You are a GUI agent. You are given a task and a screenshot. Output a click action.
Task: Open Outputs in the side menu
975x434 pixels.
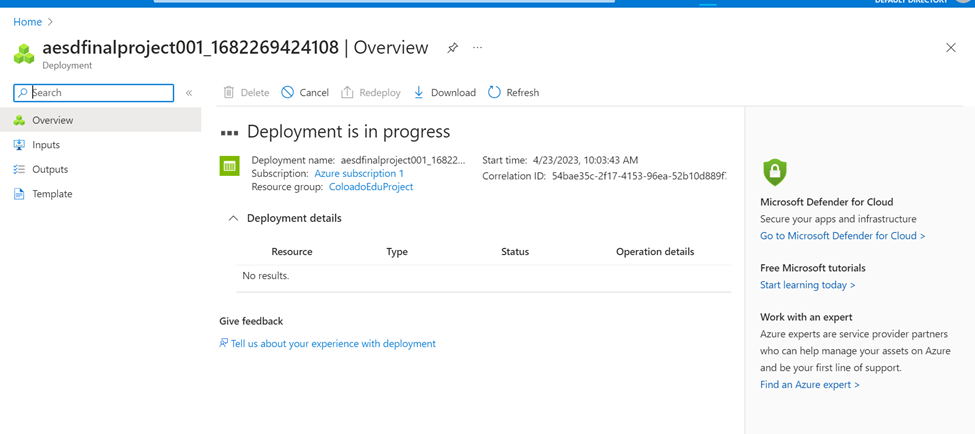point(101,169)
